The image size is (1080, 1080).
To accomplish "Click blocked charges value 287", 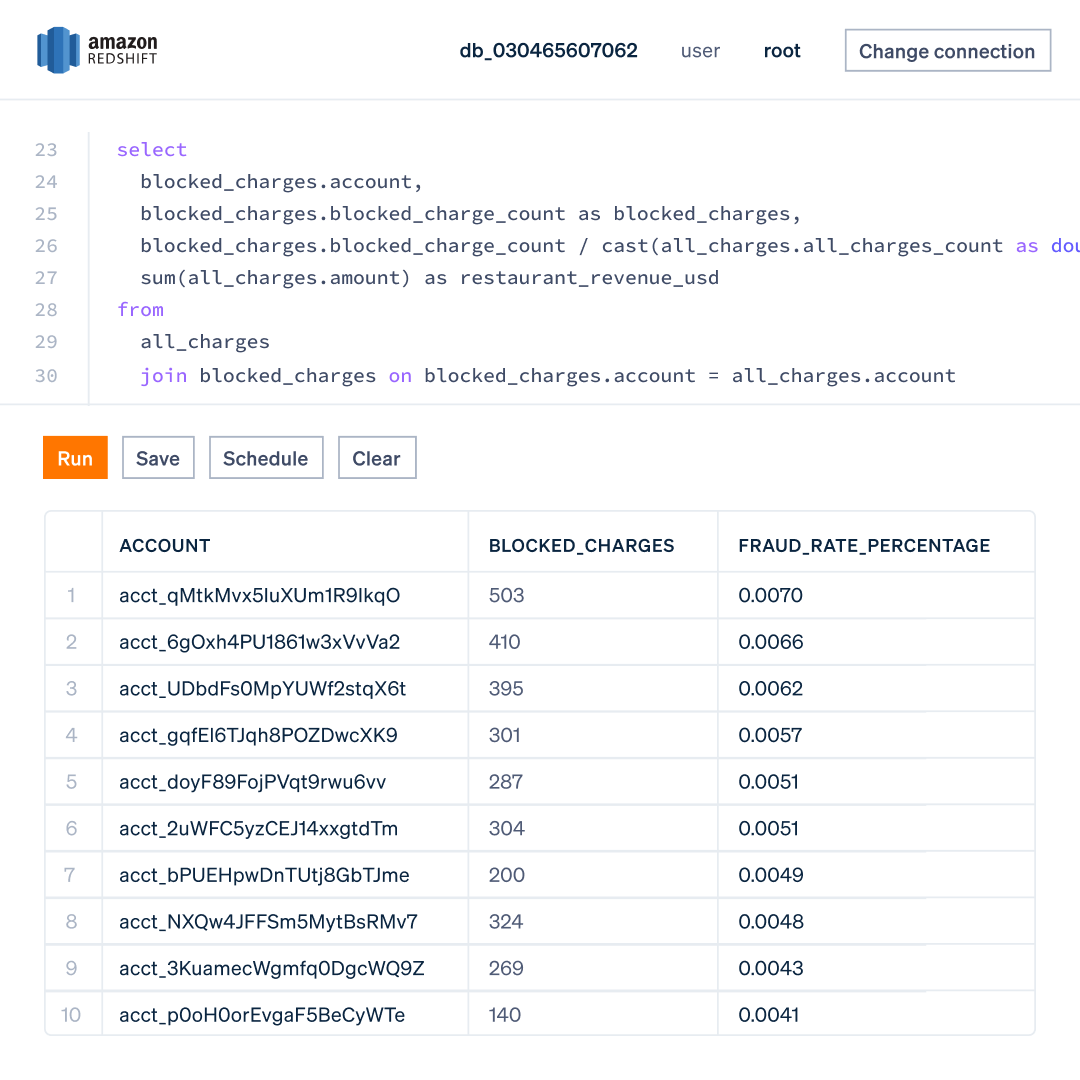I will click(506, 782).
